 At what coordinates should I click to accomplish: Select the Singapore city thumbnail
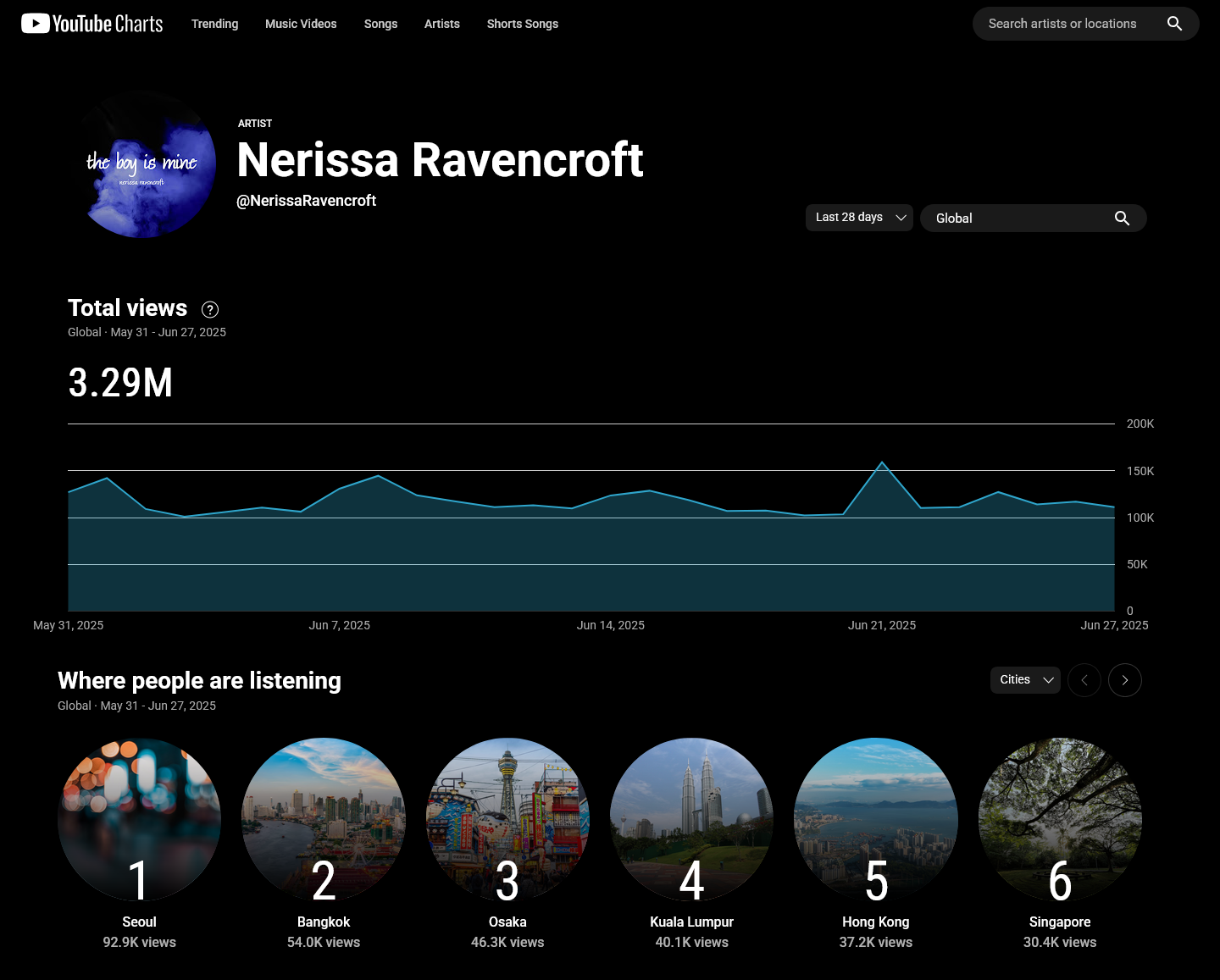(1060, 820)
